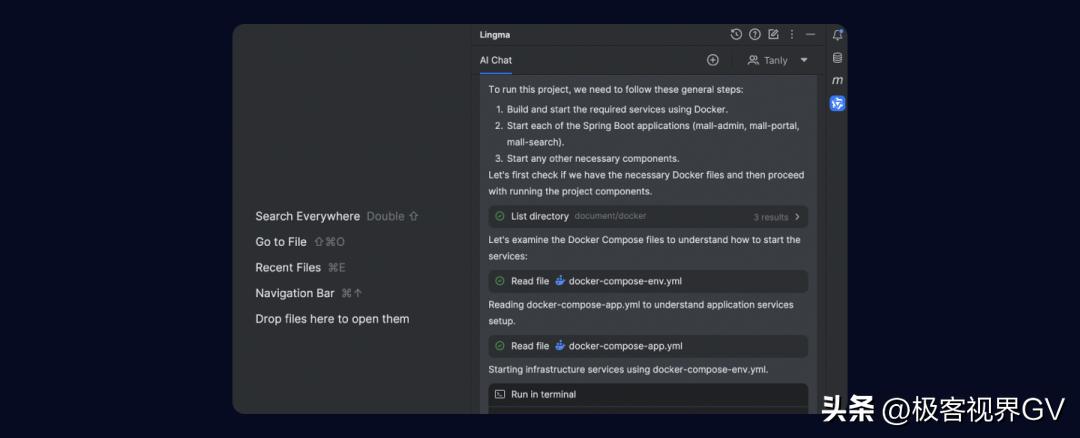The width and height of the screenshot is (1080, 438).
Task: Toggle the blue Lingma sidebar icon
Action: click(837, 103)
